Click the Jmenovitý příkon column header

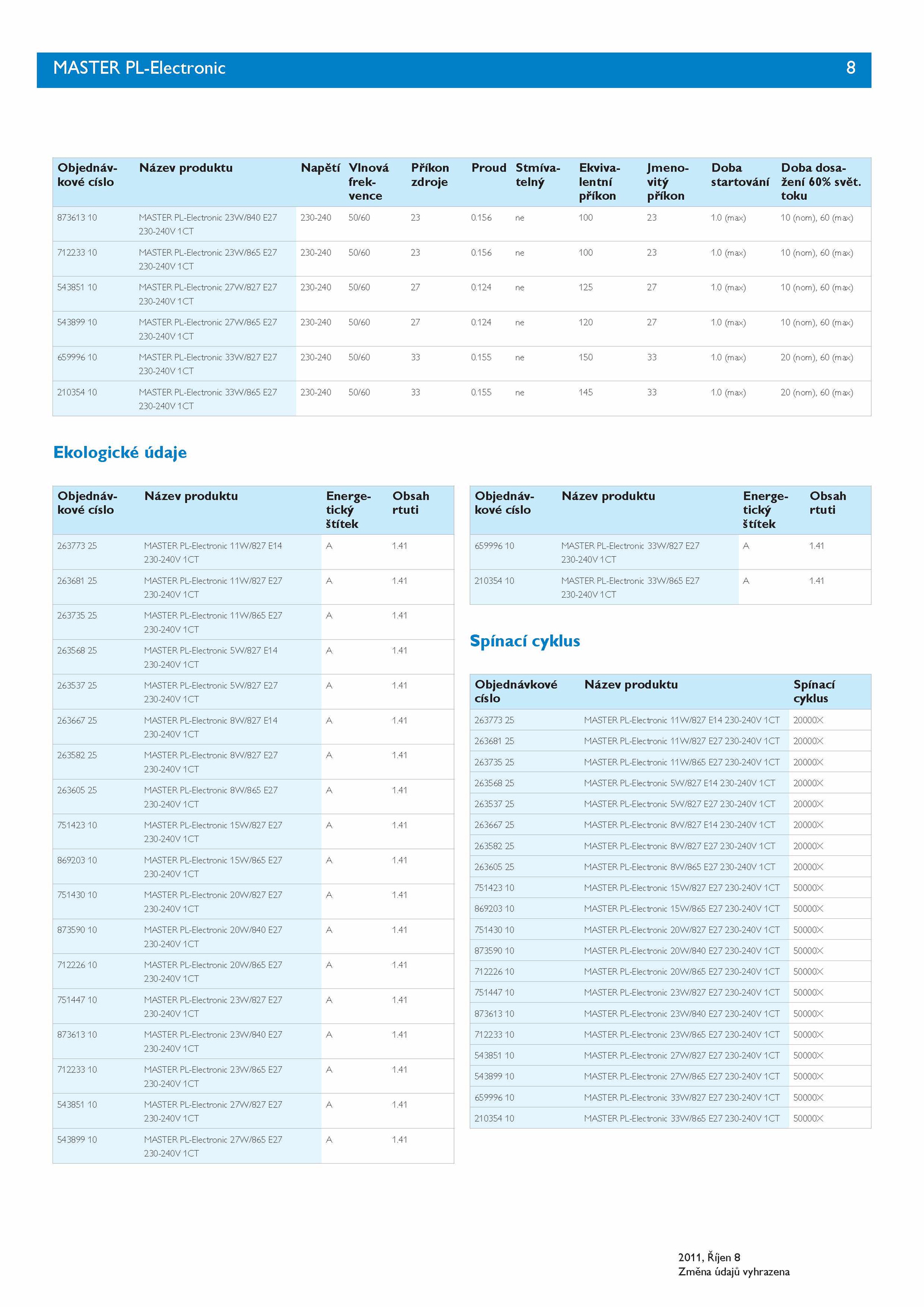[x=668, y=182]
